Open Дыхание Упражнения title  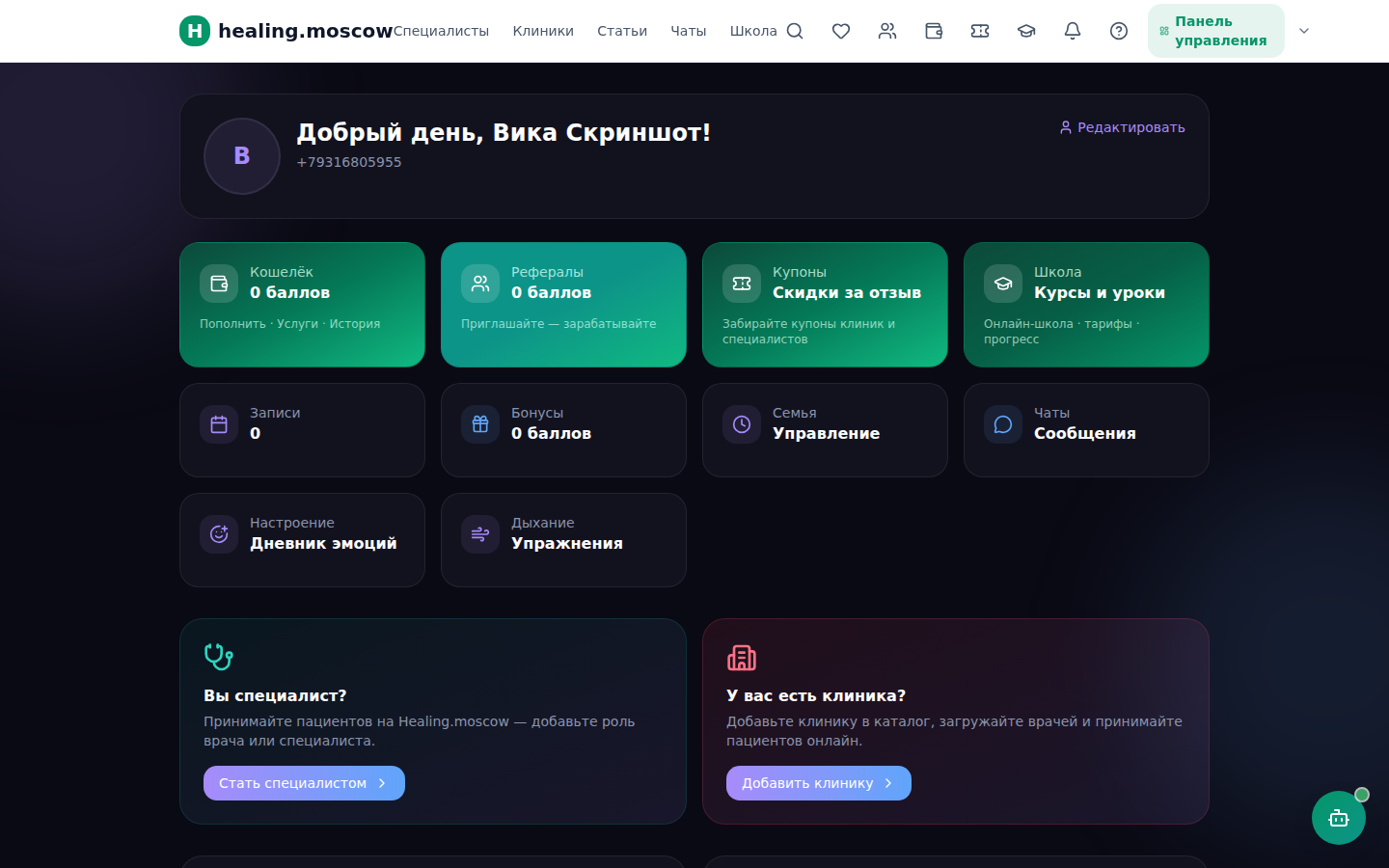coord(567,544)
